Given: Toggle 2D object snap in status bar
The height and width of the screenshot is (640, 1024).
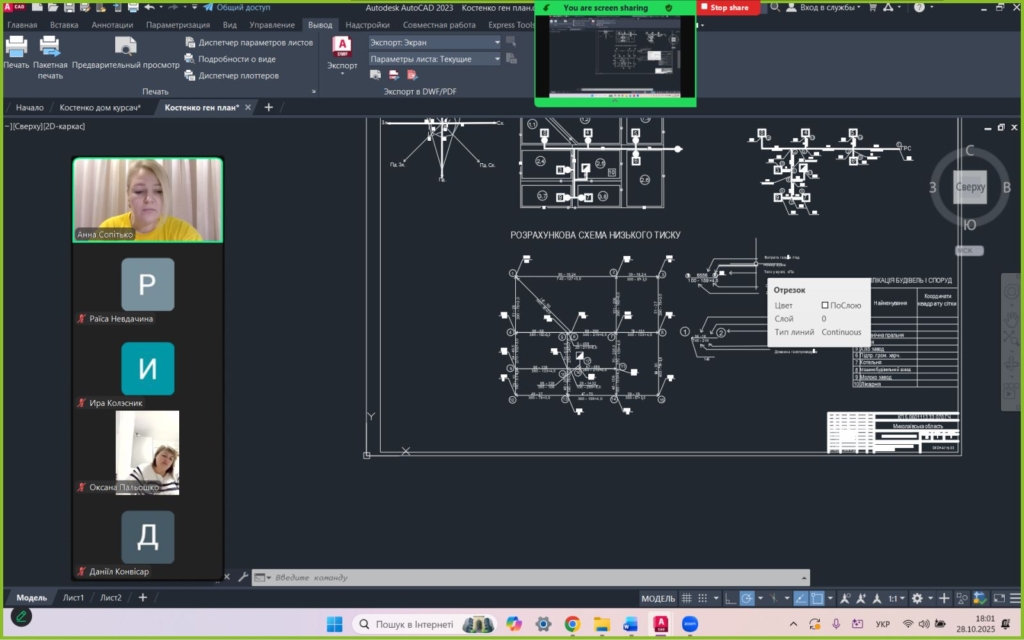Looking at the screenshot, I should (816, 598).
